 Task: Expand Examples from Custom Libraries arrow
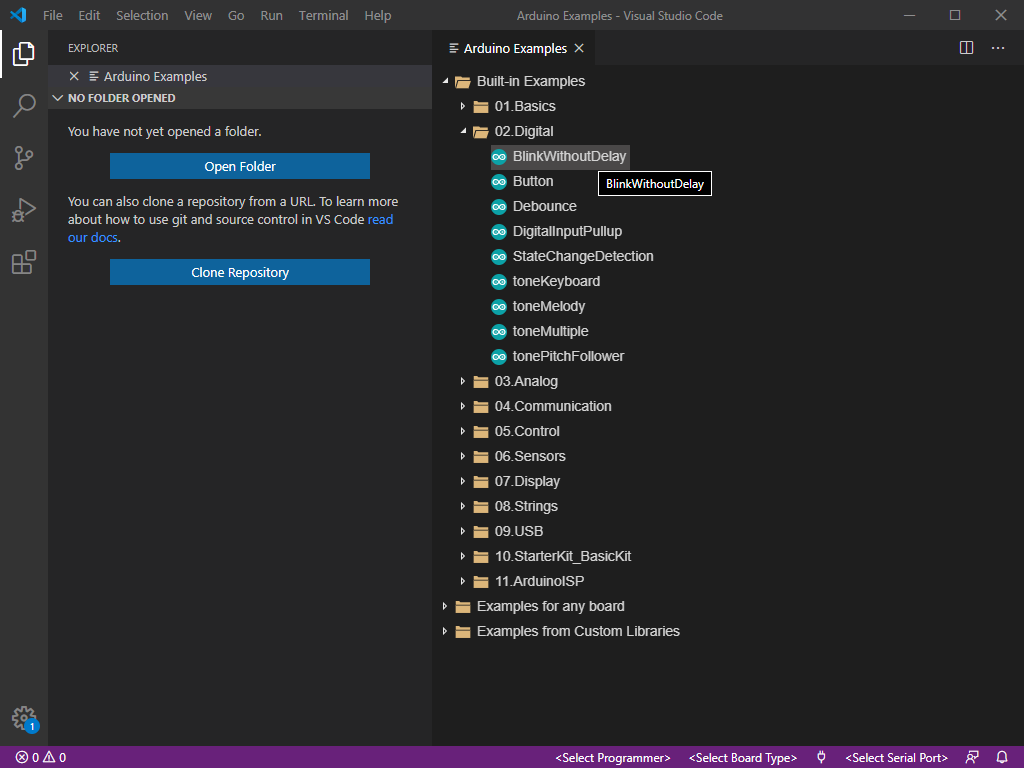point(445,632)
